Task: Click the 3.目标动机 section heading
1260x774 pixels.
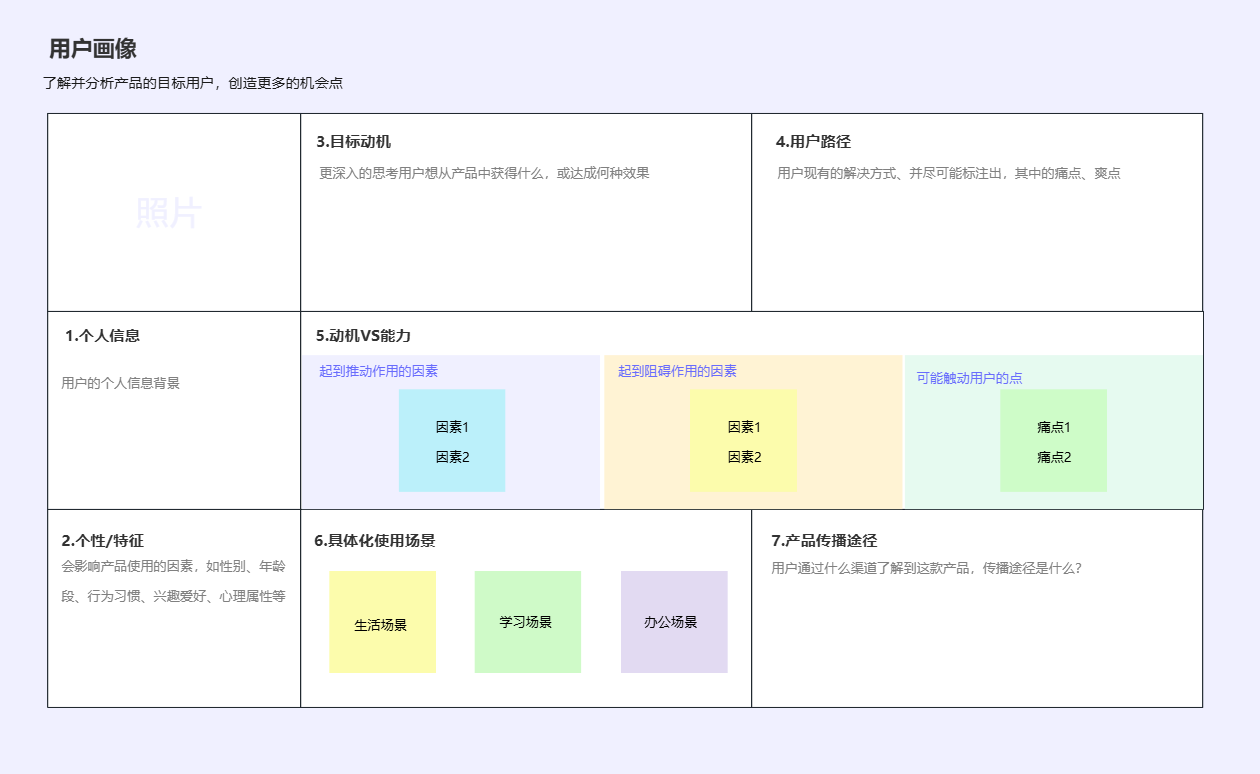Action: pos(353,142)
